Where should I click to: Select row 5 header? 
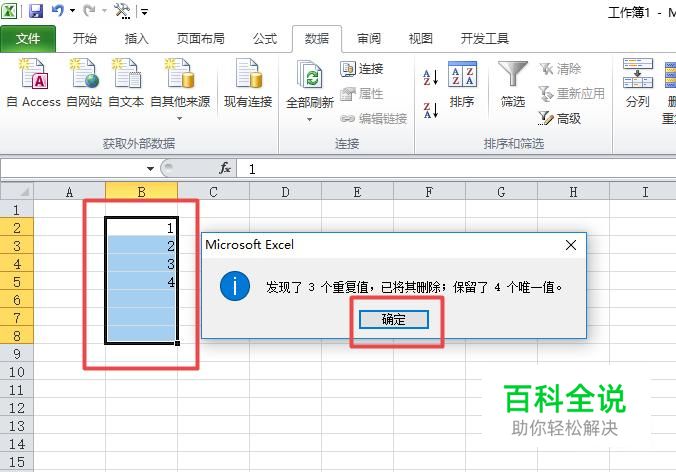click(x=17, y=282)
